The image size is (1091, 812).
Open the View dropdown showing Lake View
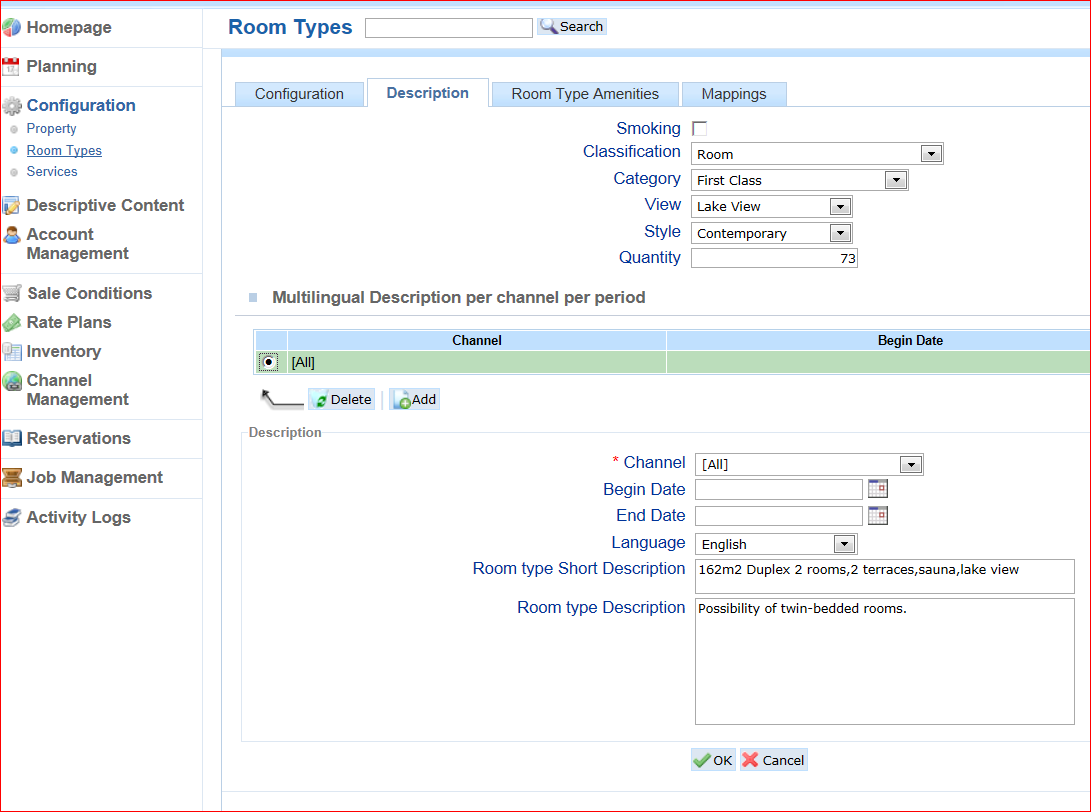click(839, 207)
